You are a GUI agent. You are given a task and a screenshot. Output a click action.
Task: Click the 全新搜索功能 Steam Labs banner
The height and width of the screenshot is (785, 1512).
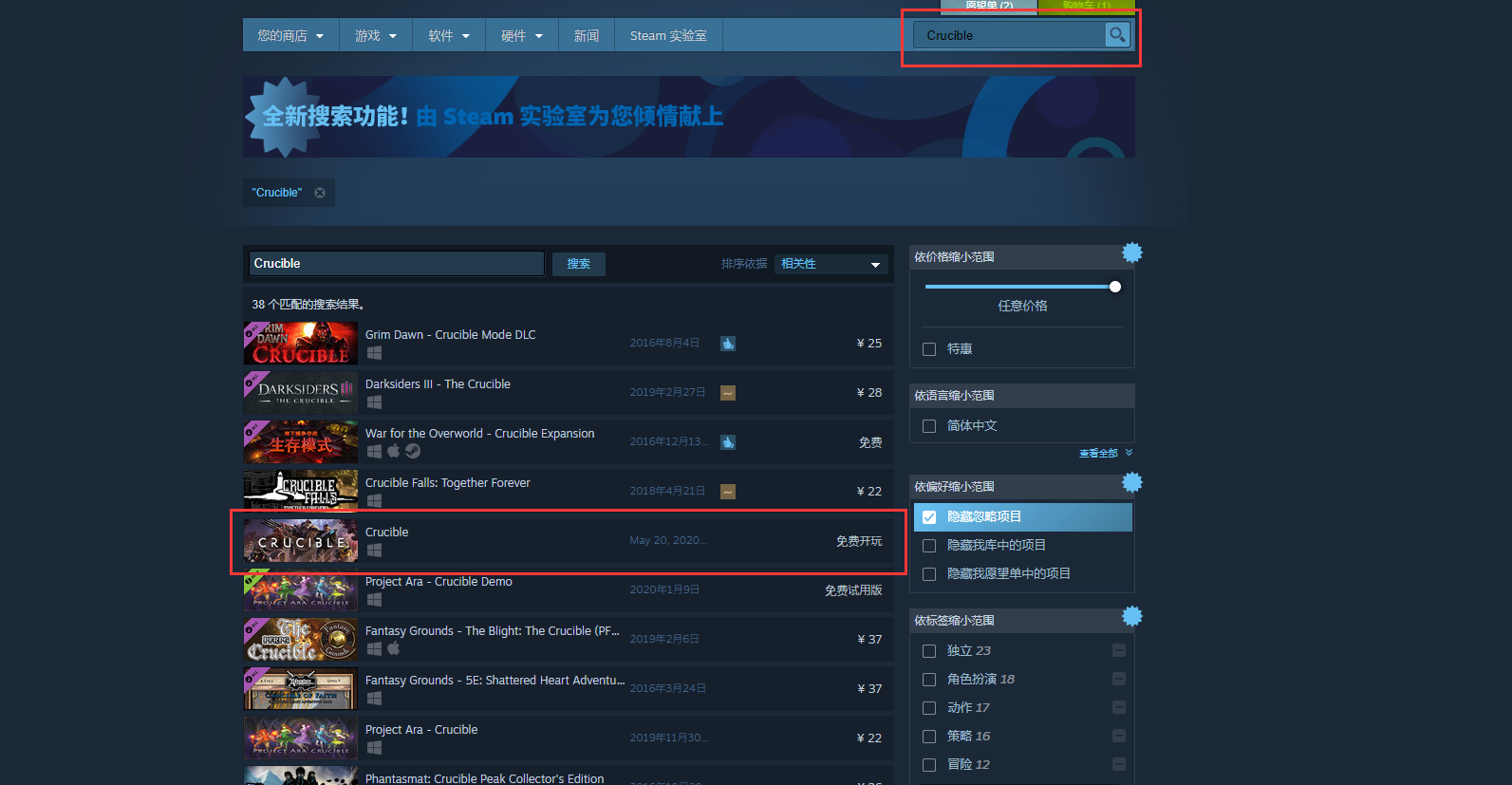point(689,117)
